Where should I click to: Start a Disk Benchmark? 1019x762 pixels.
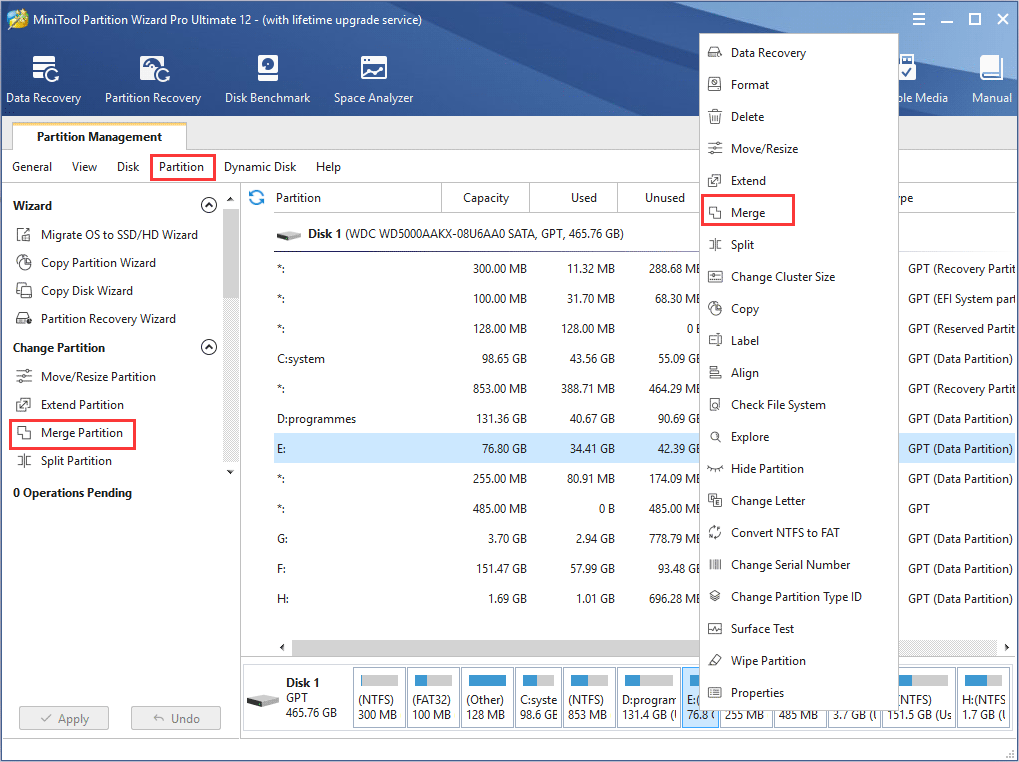tap(267, 78)
